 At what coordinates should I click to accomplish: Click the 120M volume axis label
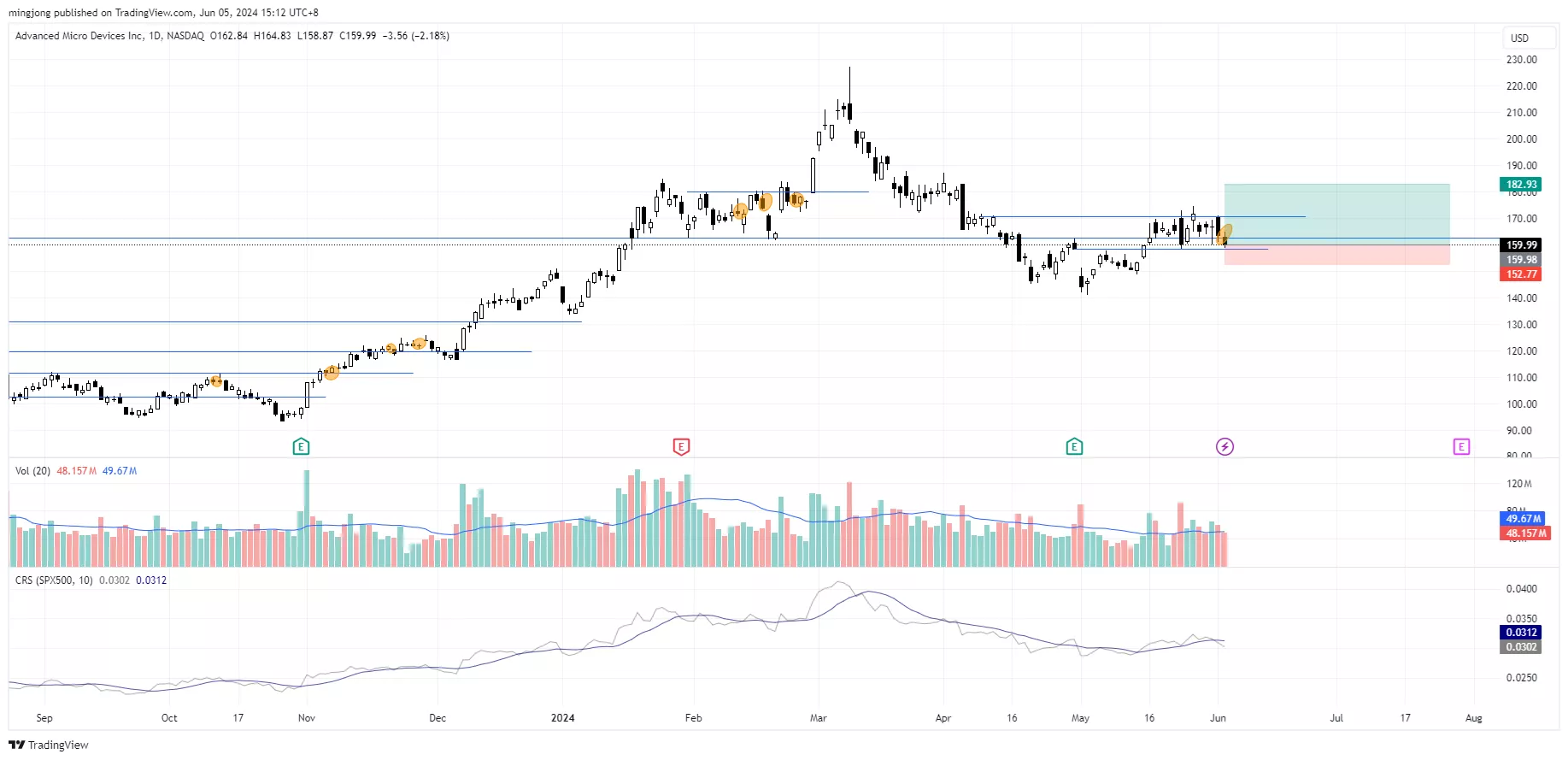[1519, 484]
